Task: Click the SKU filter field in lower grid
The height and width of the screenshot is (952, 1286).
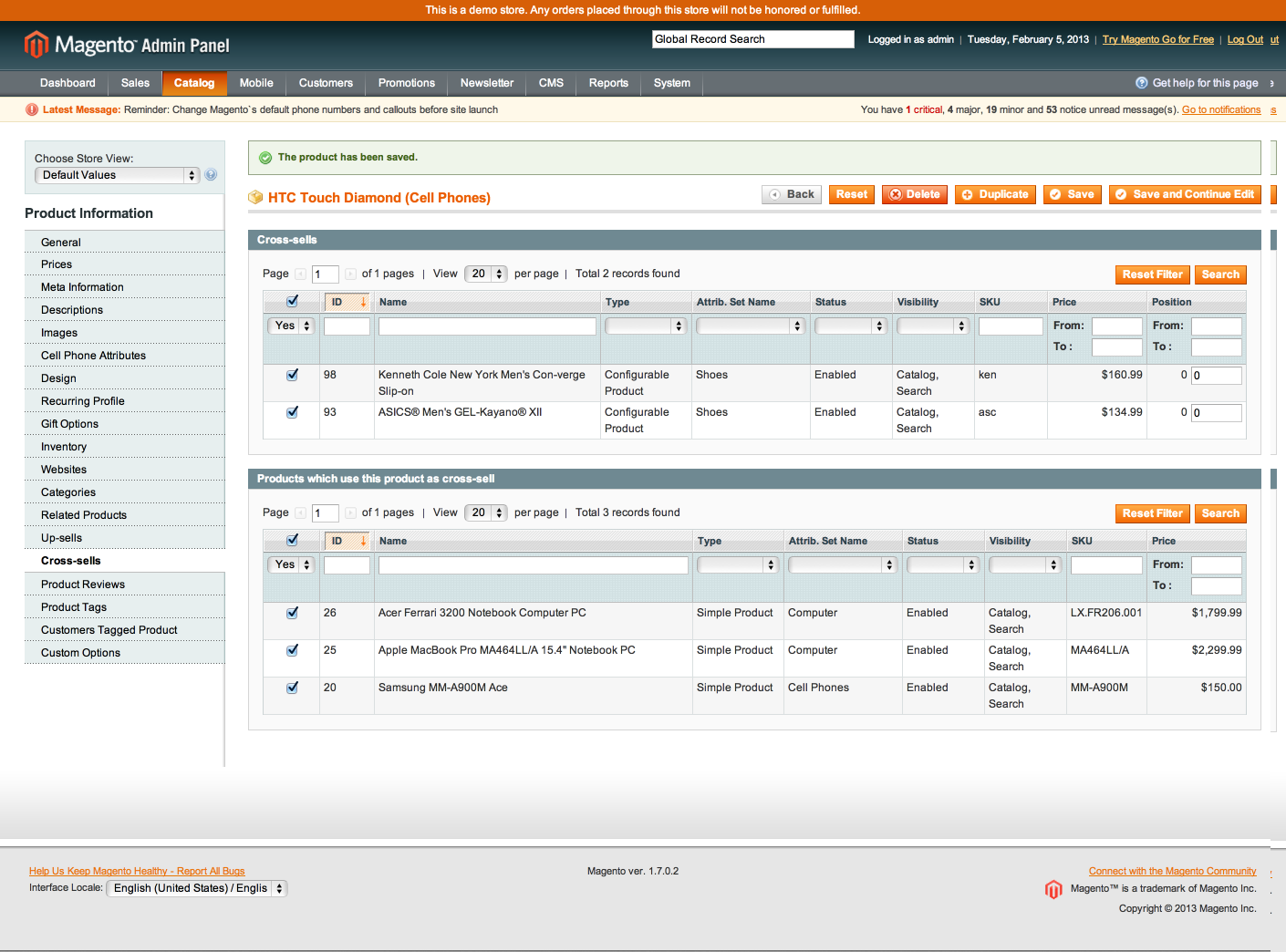Action: pyautogui.click(x=1106, y=565)
